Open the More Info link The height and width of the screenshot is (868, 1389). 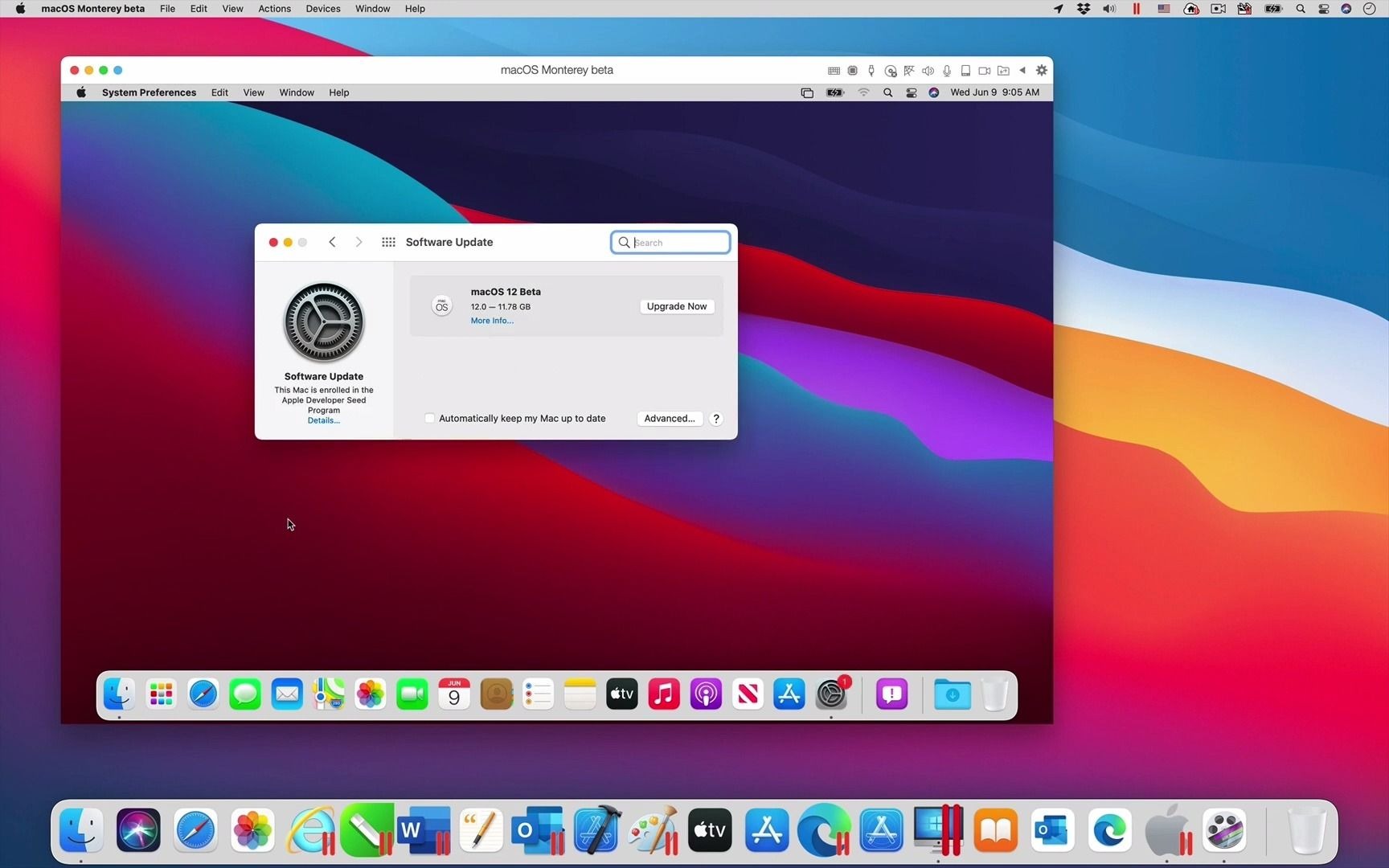coord(492,321)
